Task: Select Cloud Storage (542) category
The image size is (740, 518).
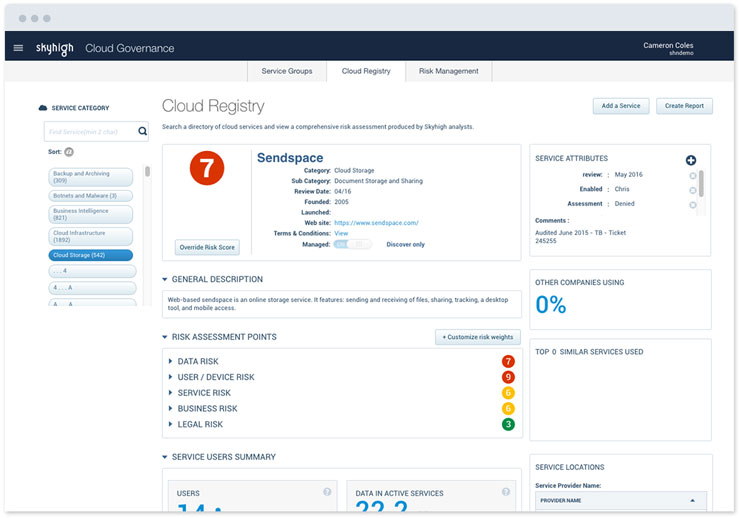Action: coord(91,255)
